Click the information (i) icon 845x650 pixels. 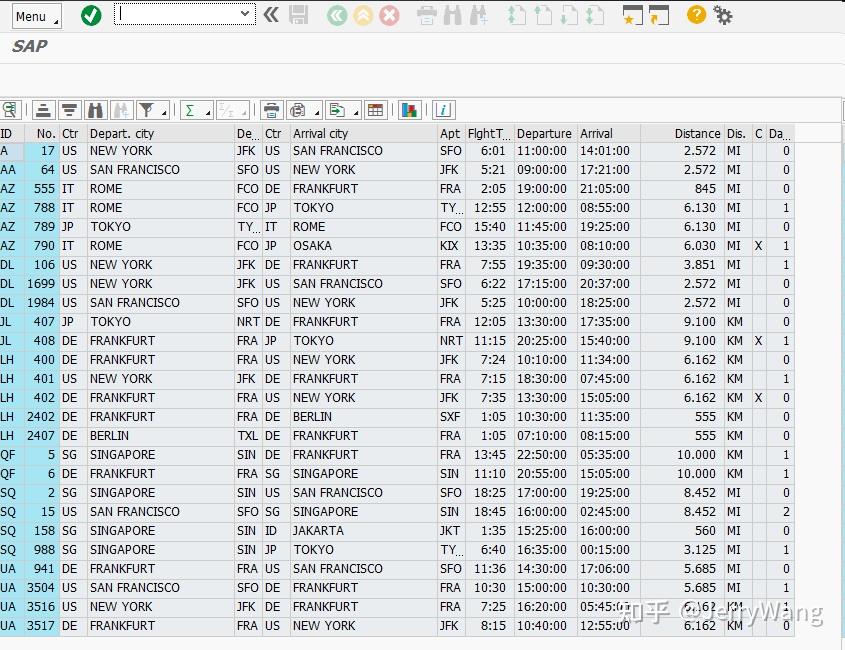[x=444, y=110]
